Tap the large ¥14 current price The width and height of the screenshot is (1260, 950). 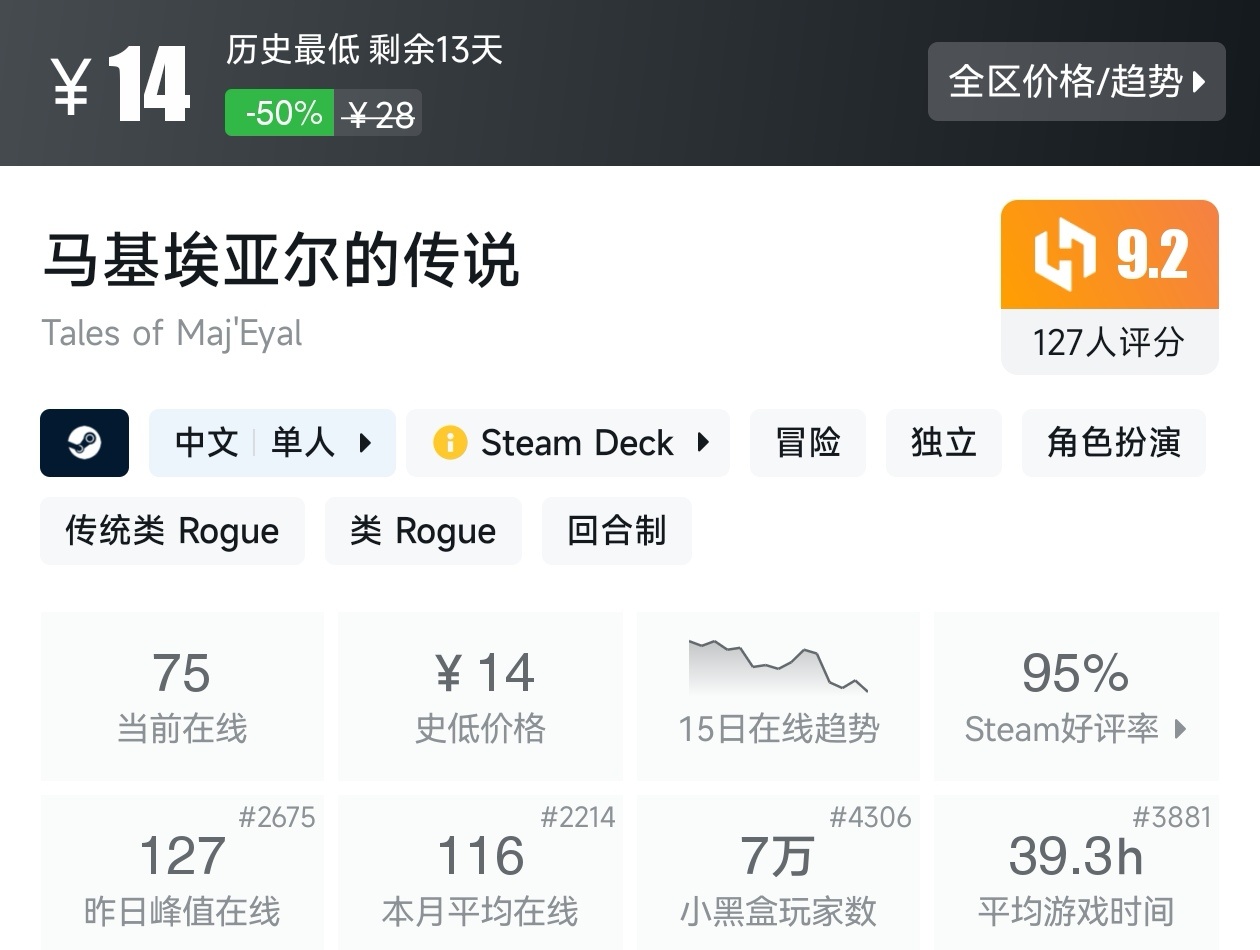(120, 85)
